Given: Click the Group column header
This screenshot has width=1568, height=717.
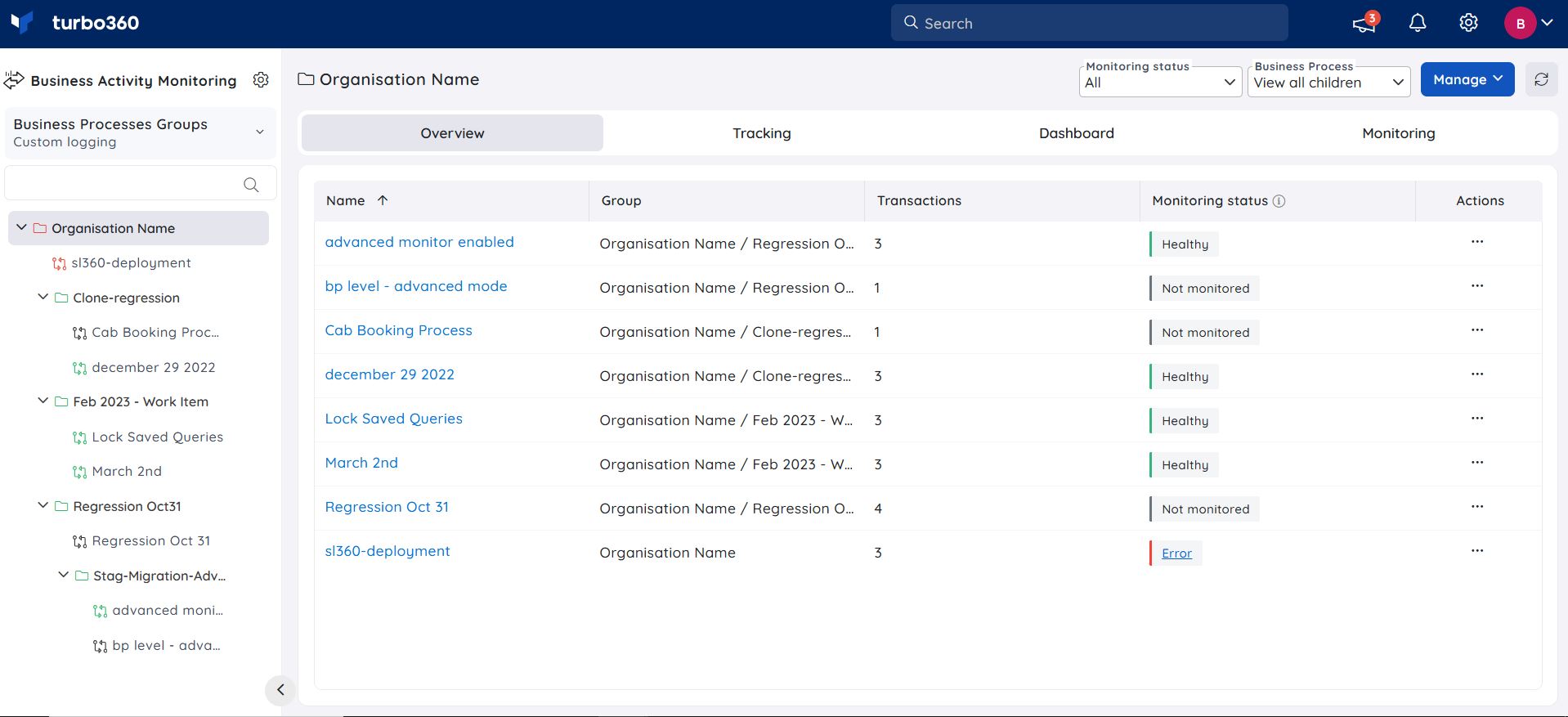Looking at the screenshot, I should click(621, 201).
